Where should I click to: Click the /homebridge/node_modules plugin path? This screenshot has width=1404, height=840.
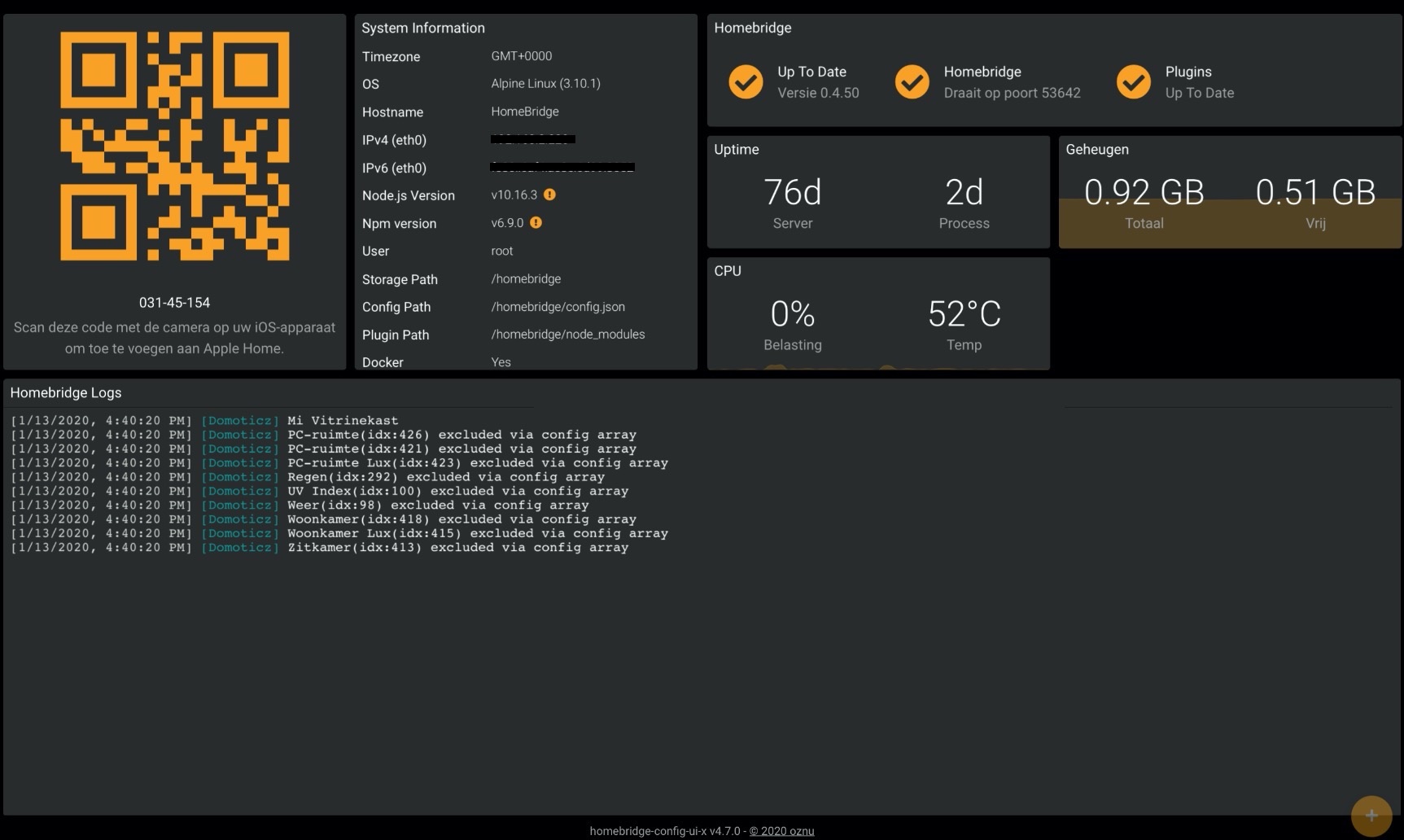[x=567, y=335]
